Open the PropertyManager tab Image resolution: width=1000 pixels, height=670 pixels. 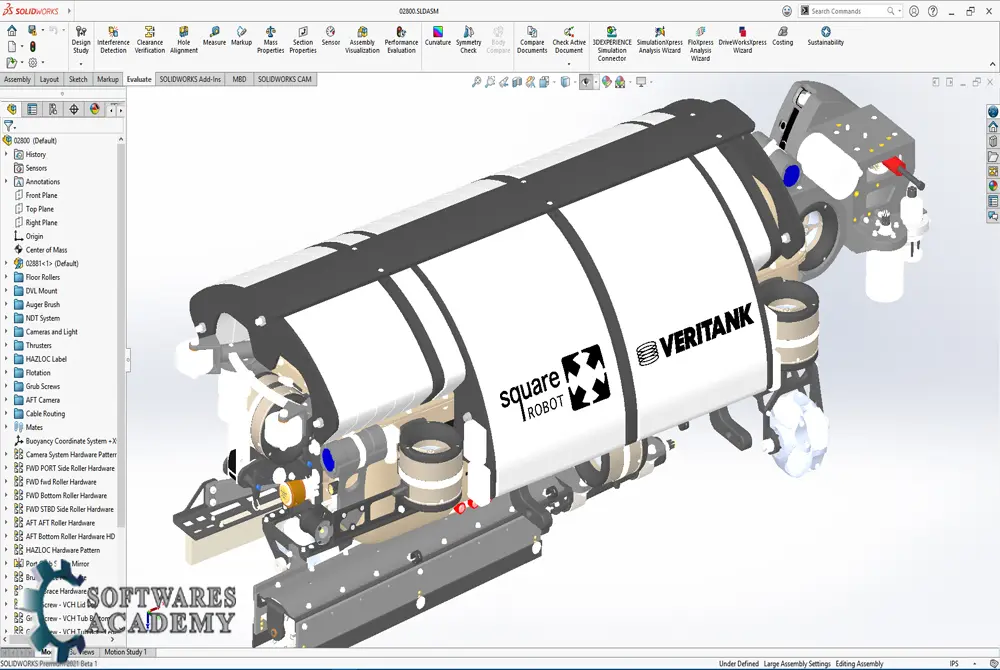click(x=32, y=109)
